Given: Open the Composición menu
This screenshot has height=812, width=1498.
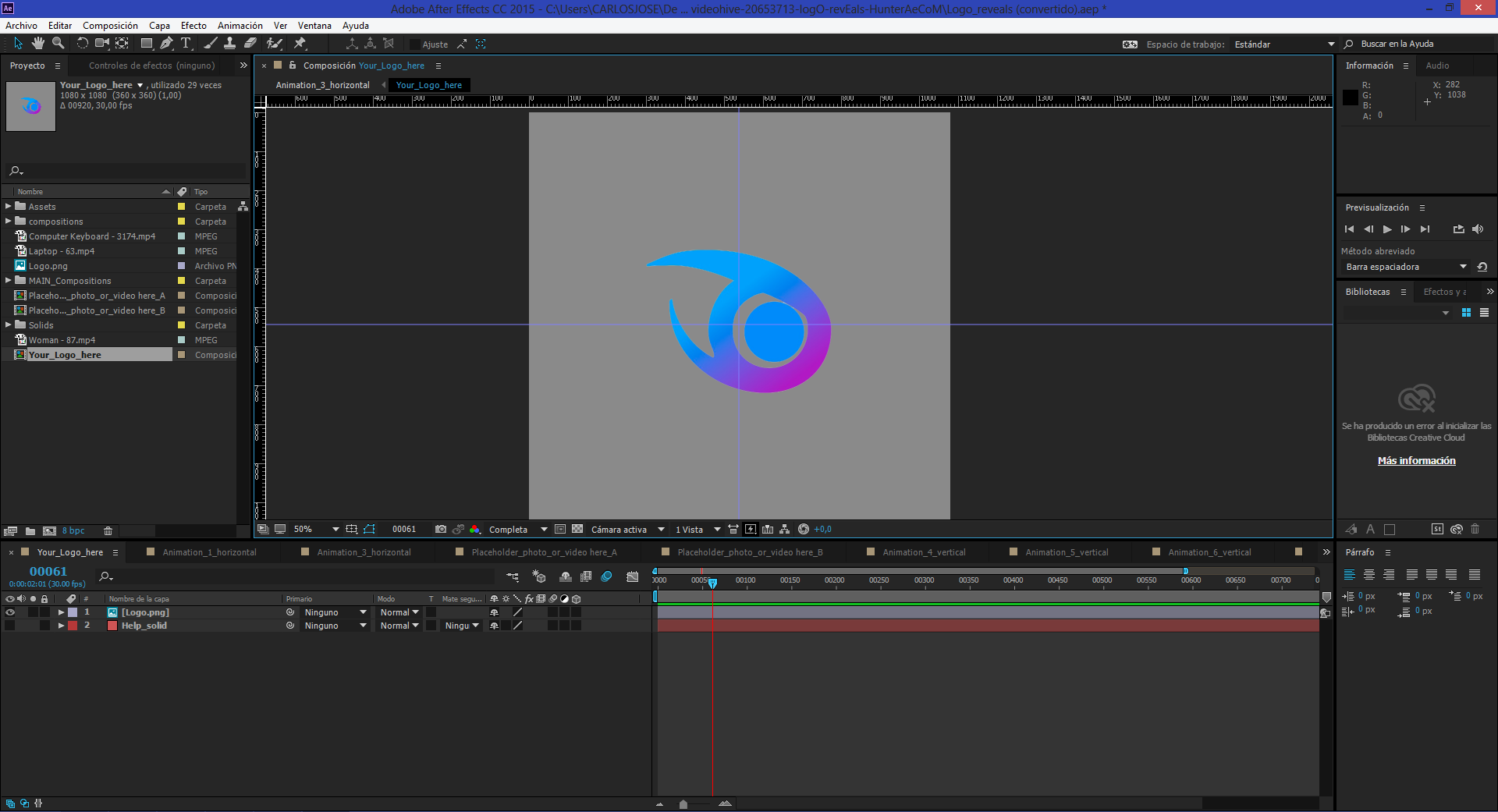Looking at the screenshot, I should (x=110, y=26).
